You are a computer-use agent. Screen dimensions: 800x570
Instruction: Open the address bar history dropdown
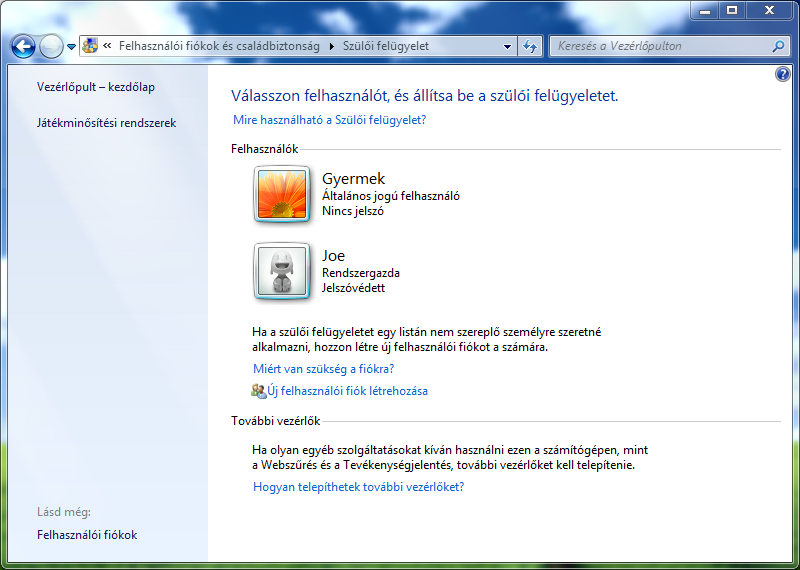click(507, 46)
